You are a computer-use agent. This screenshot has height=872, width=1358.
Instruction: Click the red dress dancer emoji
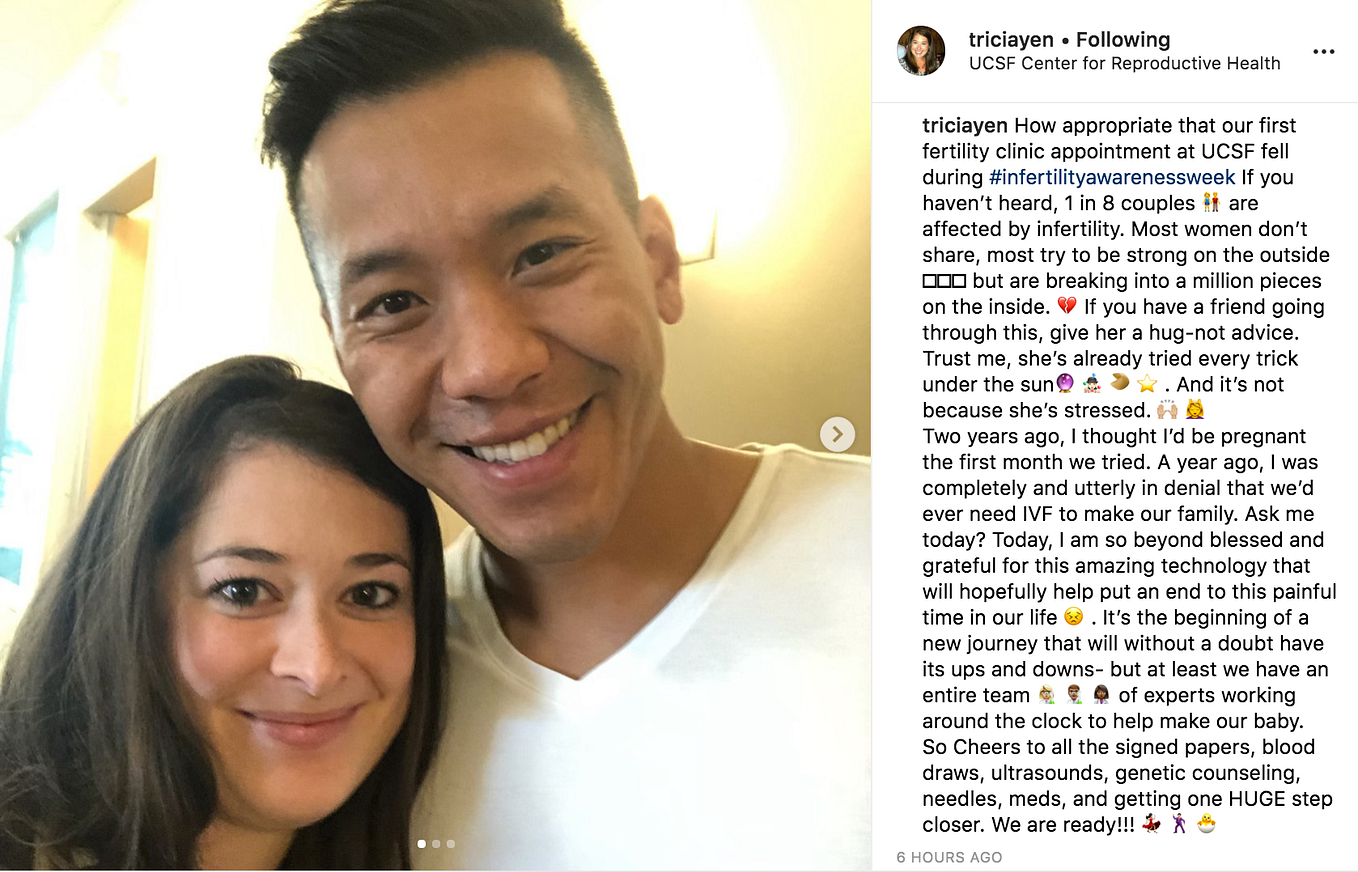pyautogui.click(x=1151, y=825)
